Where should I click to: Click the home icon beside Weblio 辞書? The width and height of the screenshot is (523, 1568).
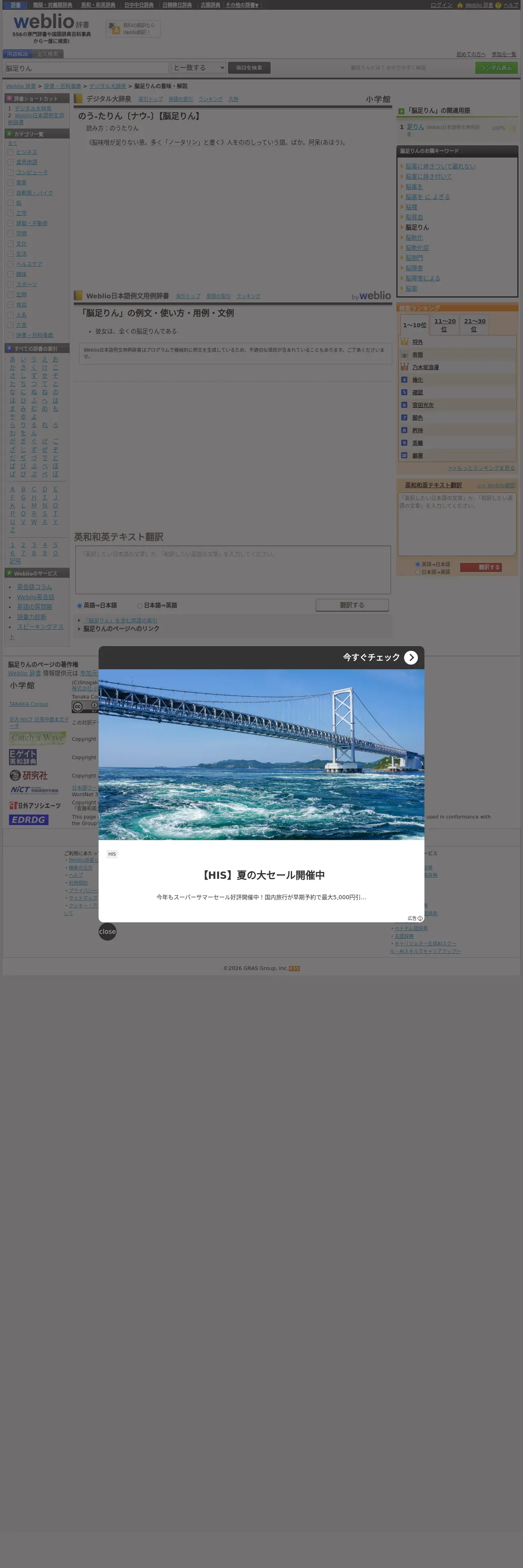coord(460,5)
